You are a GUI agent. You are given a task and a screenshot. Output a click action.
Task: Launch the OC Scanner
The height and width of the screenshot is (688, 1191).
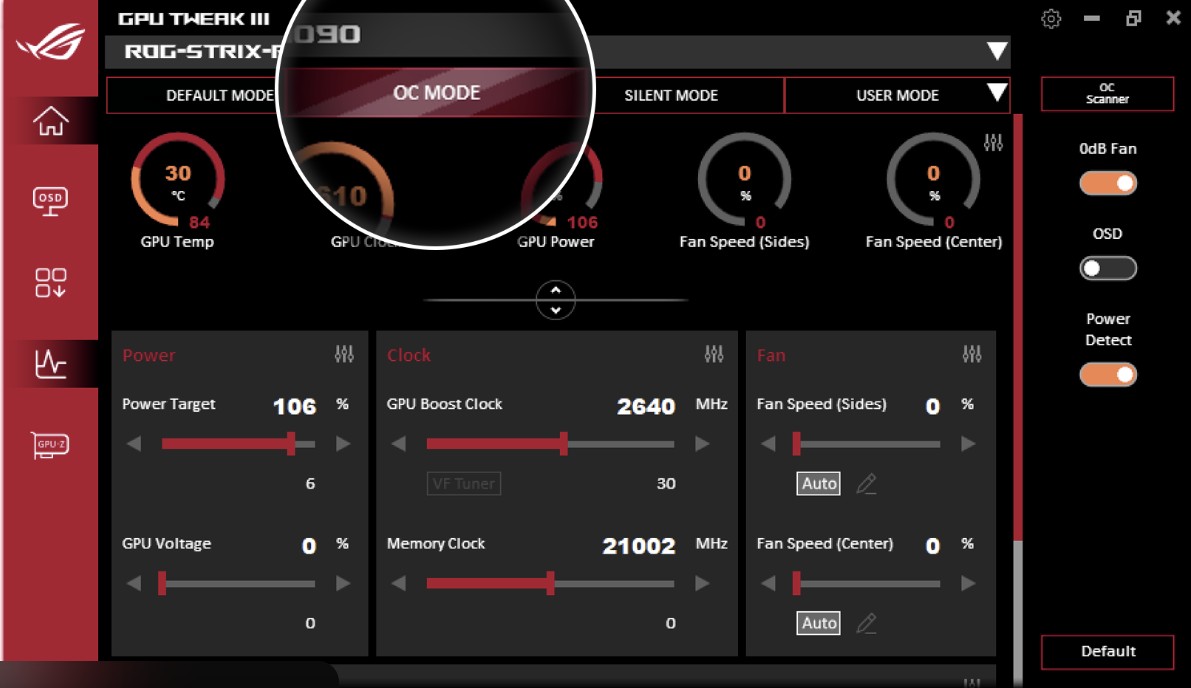(1107, 94)
